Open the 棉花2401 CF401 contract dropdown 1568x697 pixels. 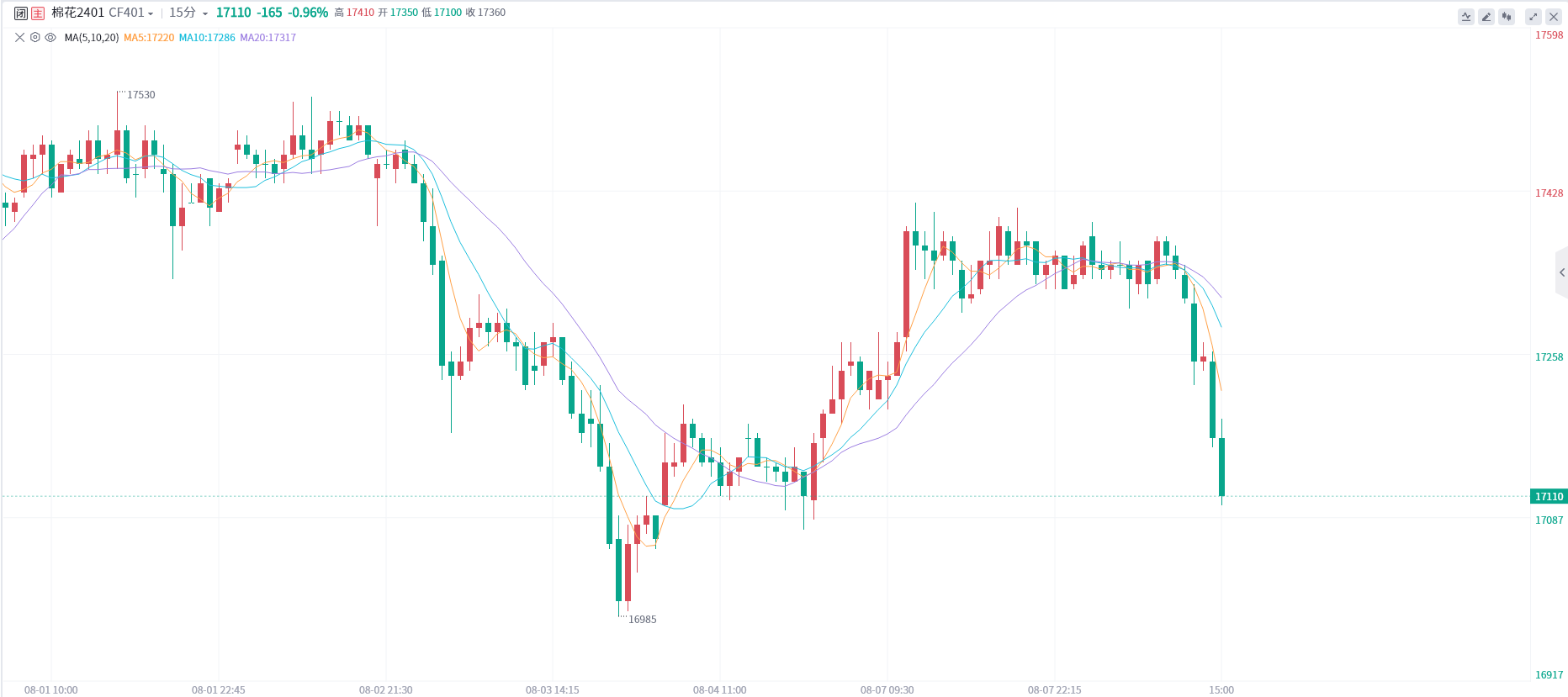[103, 13]
